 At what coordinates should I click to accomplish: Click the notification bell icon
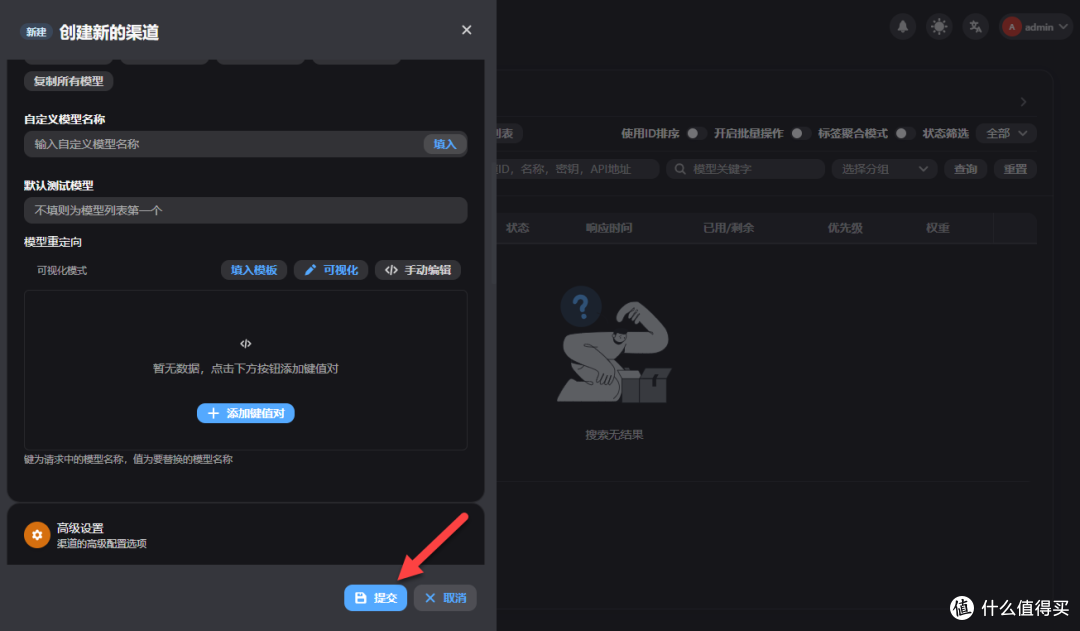coord(902,27)
